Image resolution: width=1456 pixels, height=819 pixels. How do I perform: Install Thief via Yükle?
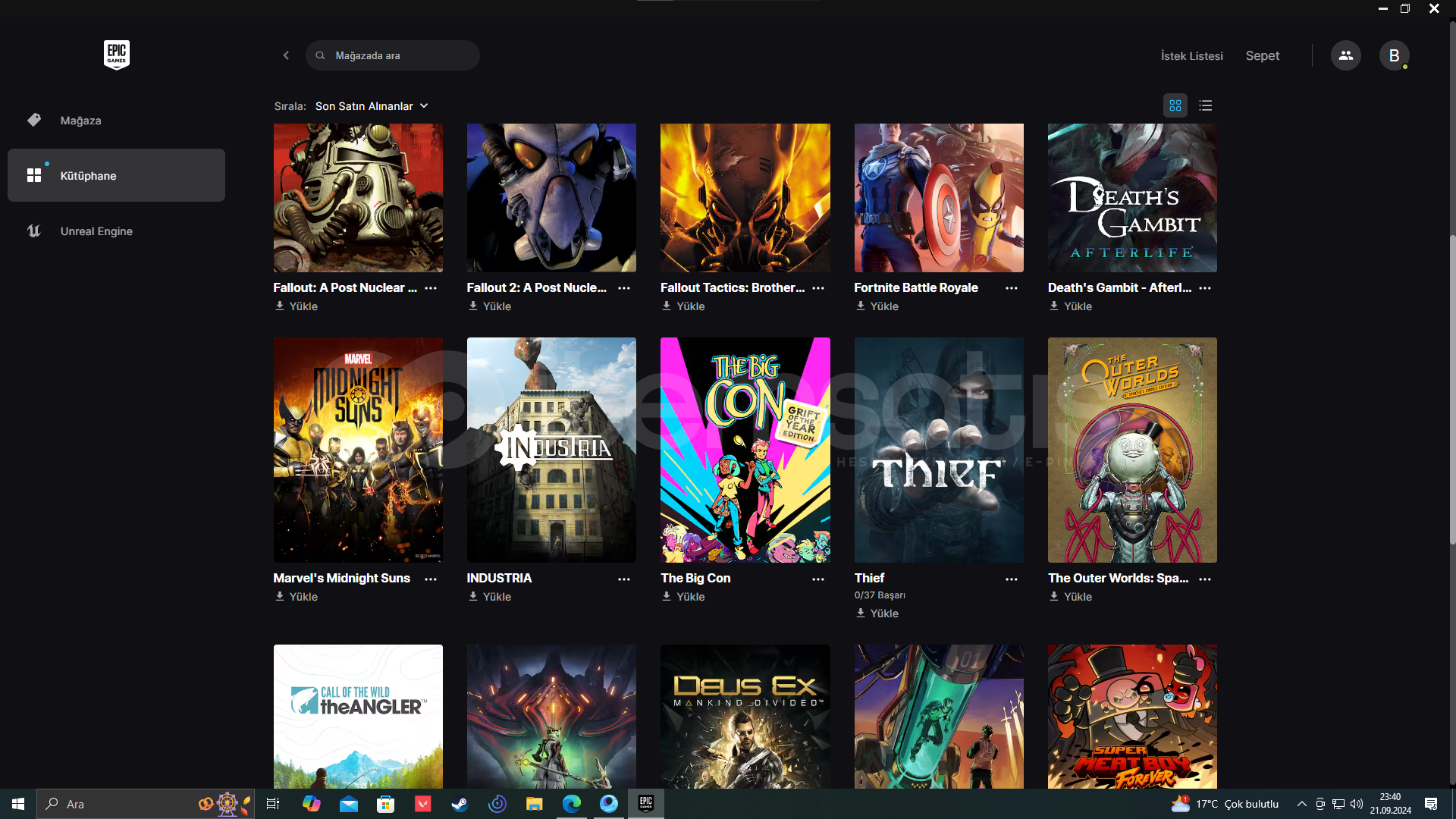tap(877, 613)
